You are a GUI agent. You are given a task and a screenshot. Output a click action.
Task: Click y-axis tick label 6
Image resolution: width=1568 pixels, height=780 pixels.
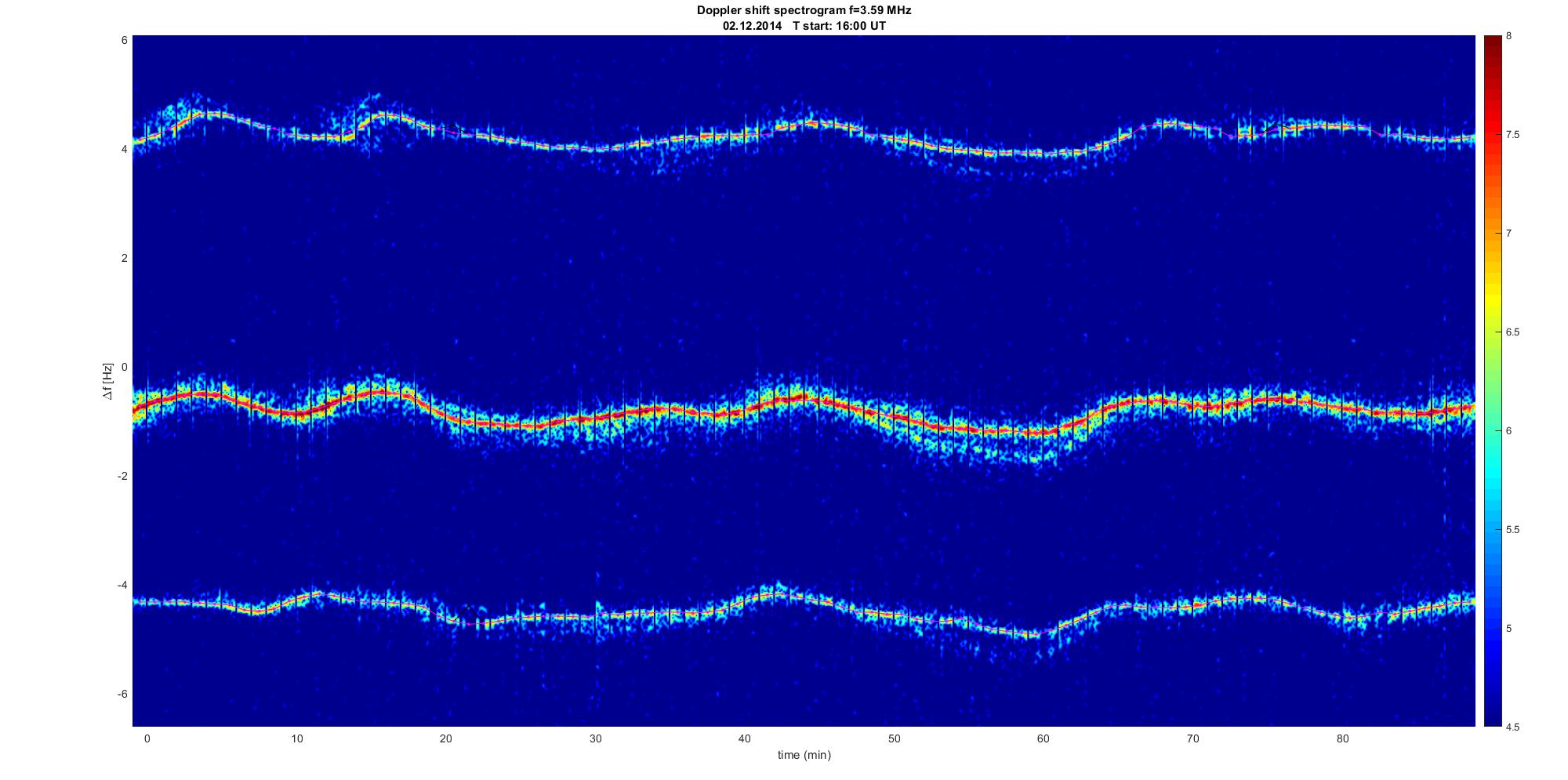coord(124,40)
